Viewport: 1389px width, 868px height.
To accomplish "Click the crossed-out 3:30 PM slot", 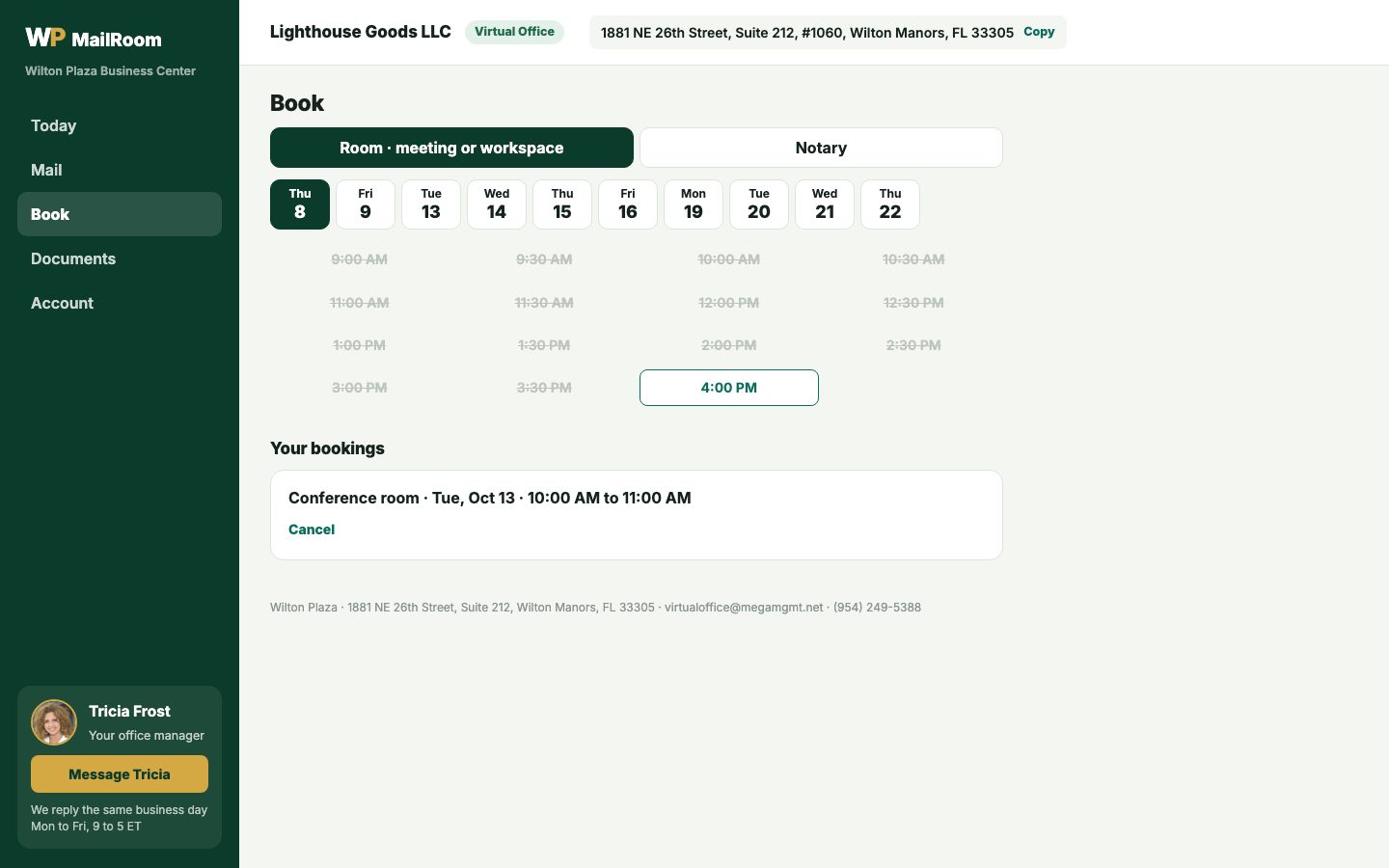I will pos(544,388).
